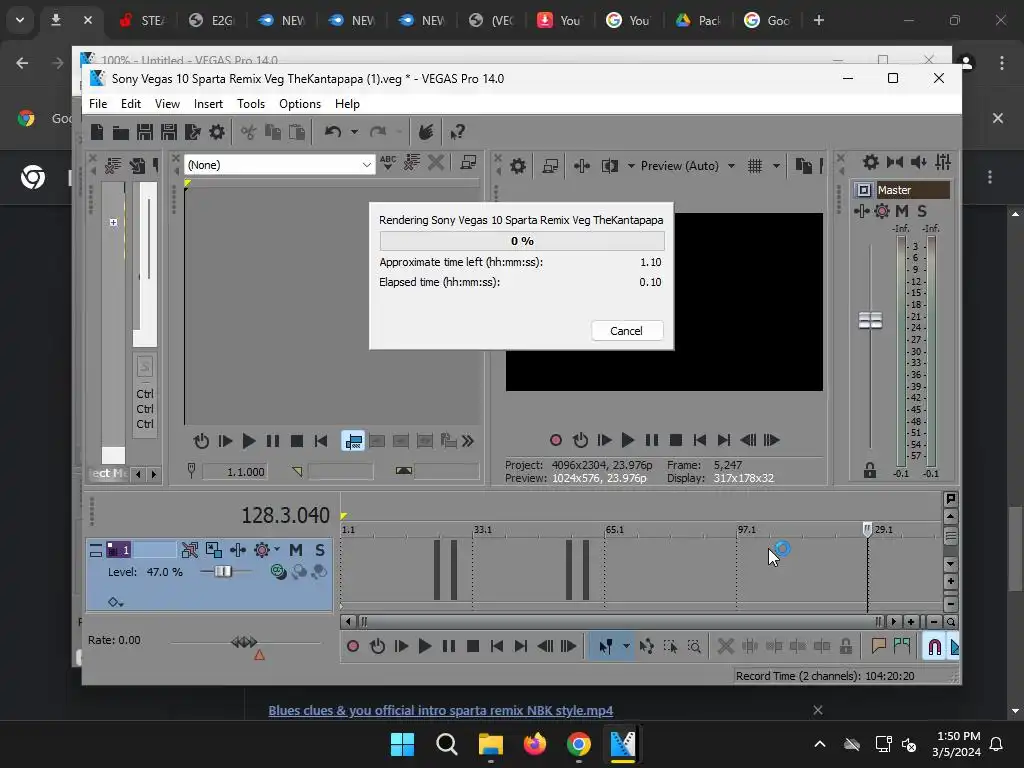Screen dimensions: 1024x768
Task: Expand the Undo history dropdown arrow
Action: point(354,132)
